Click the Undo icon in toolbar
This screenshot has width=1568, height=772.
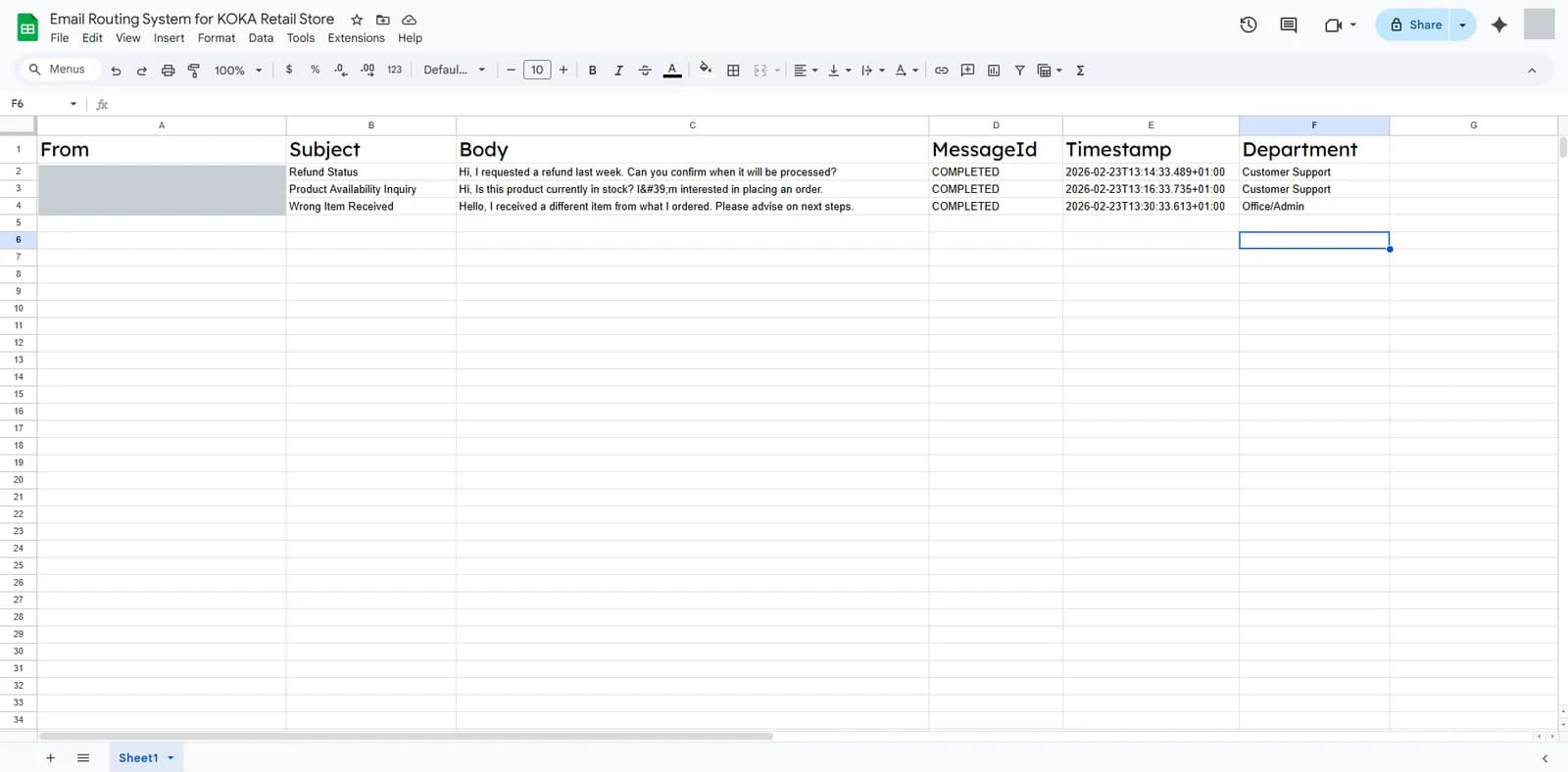click(116, 71)
